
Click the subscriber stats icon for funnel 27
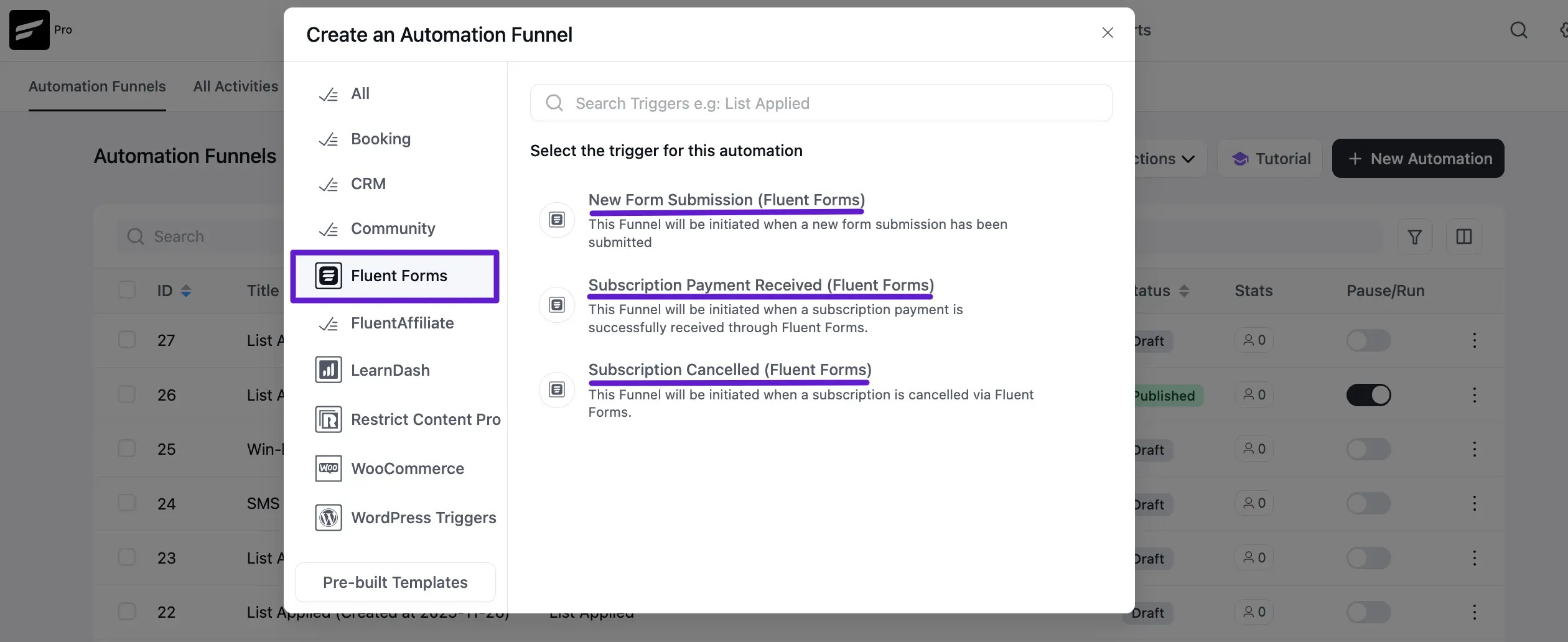[1248, 340]
